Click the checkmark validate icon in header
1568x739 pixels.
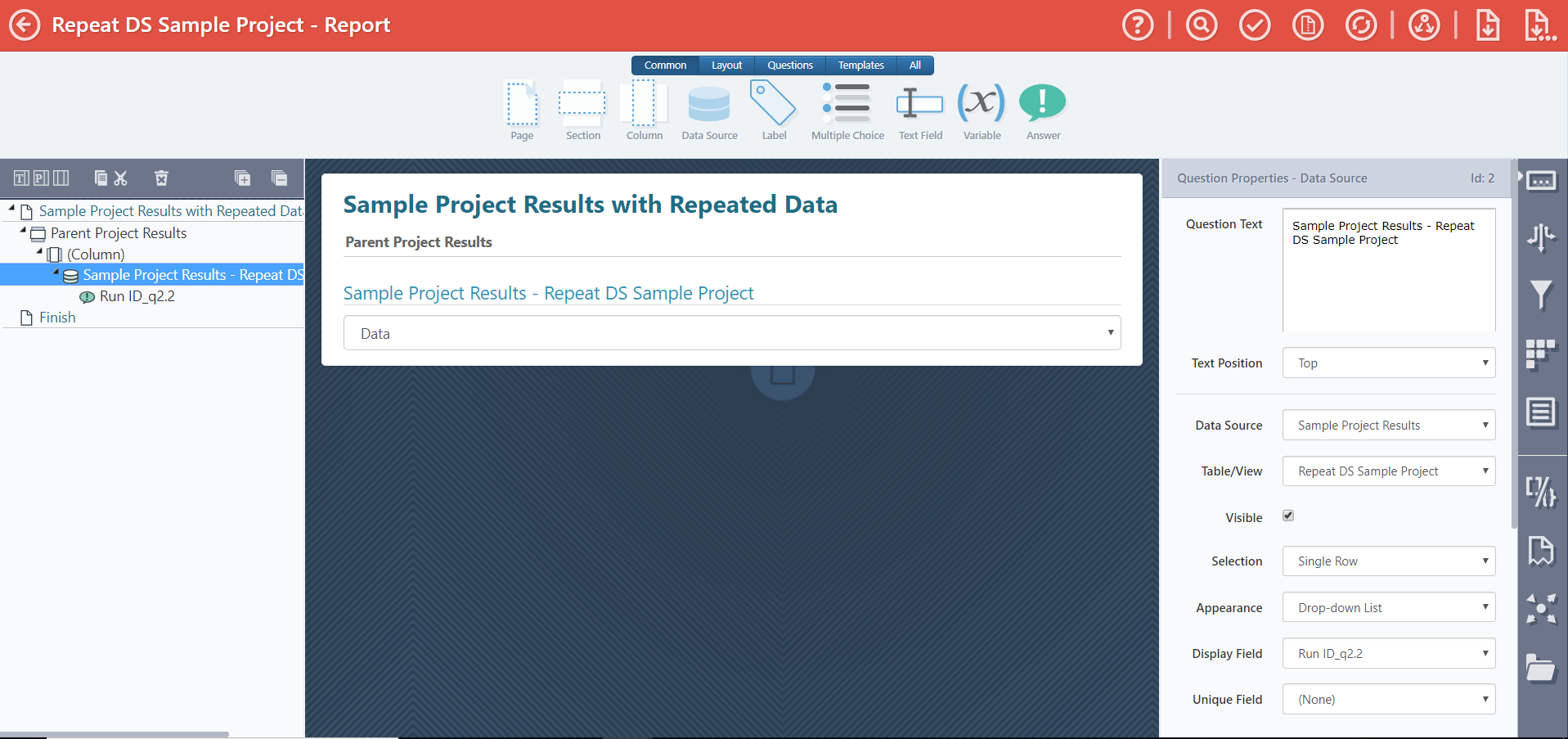(x=1255, y=25)
